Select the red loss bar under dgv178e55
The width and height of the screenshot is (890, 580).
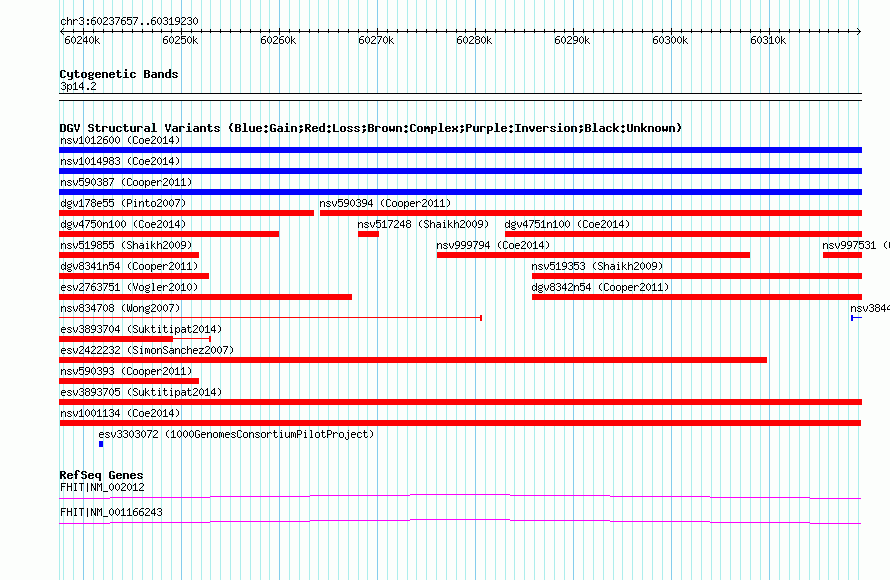[187, 213]
